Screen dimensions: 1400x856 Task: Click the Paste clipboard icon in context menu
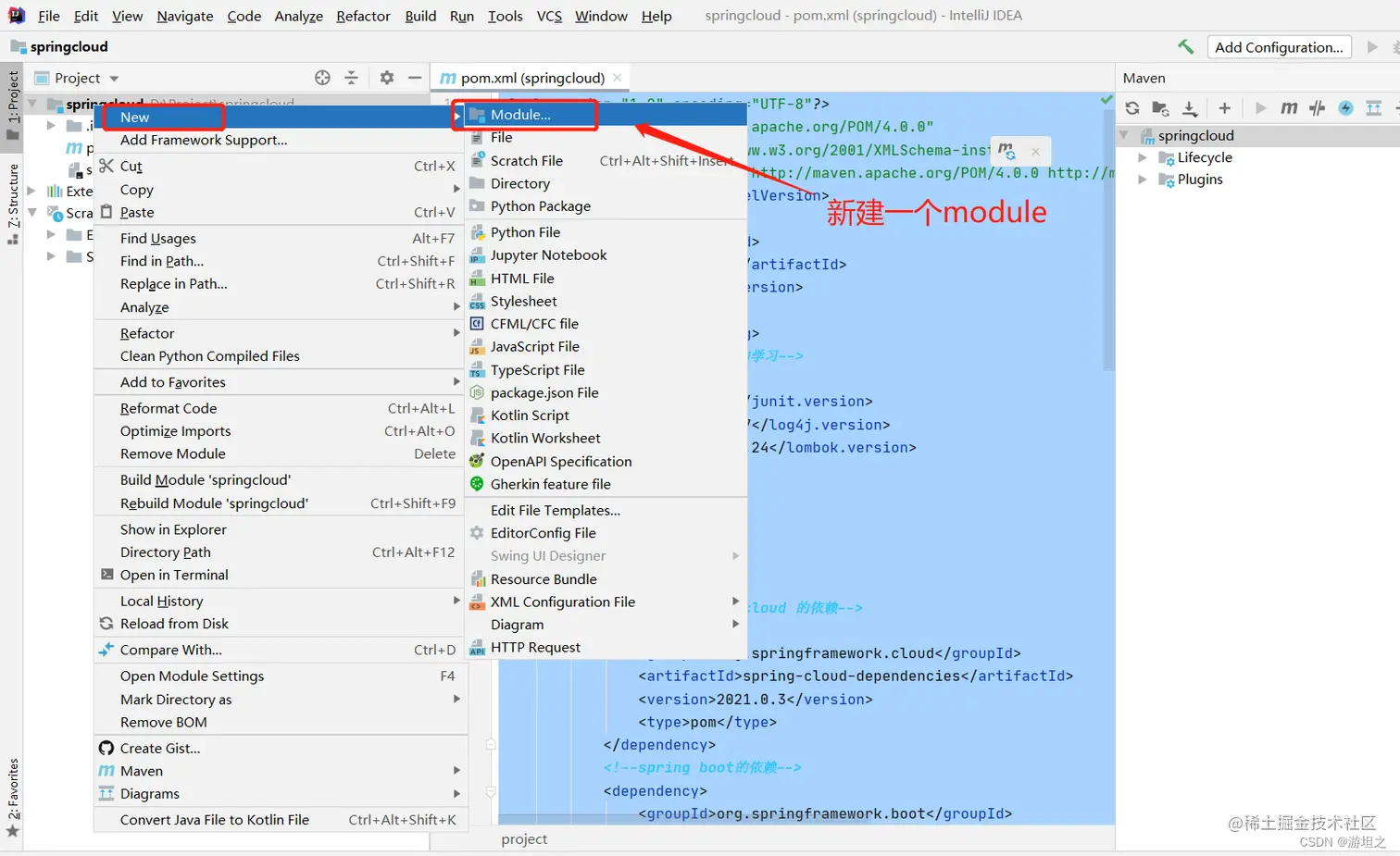pyautogui.click(x=106, y=212)
